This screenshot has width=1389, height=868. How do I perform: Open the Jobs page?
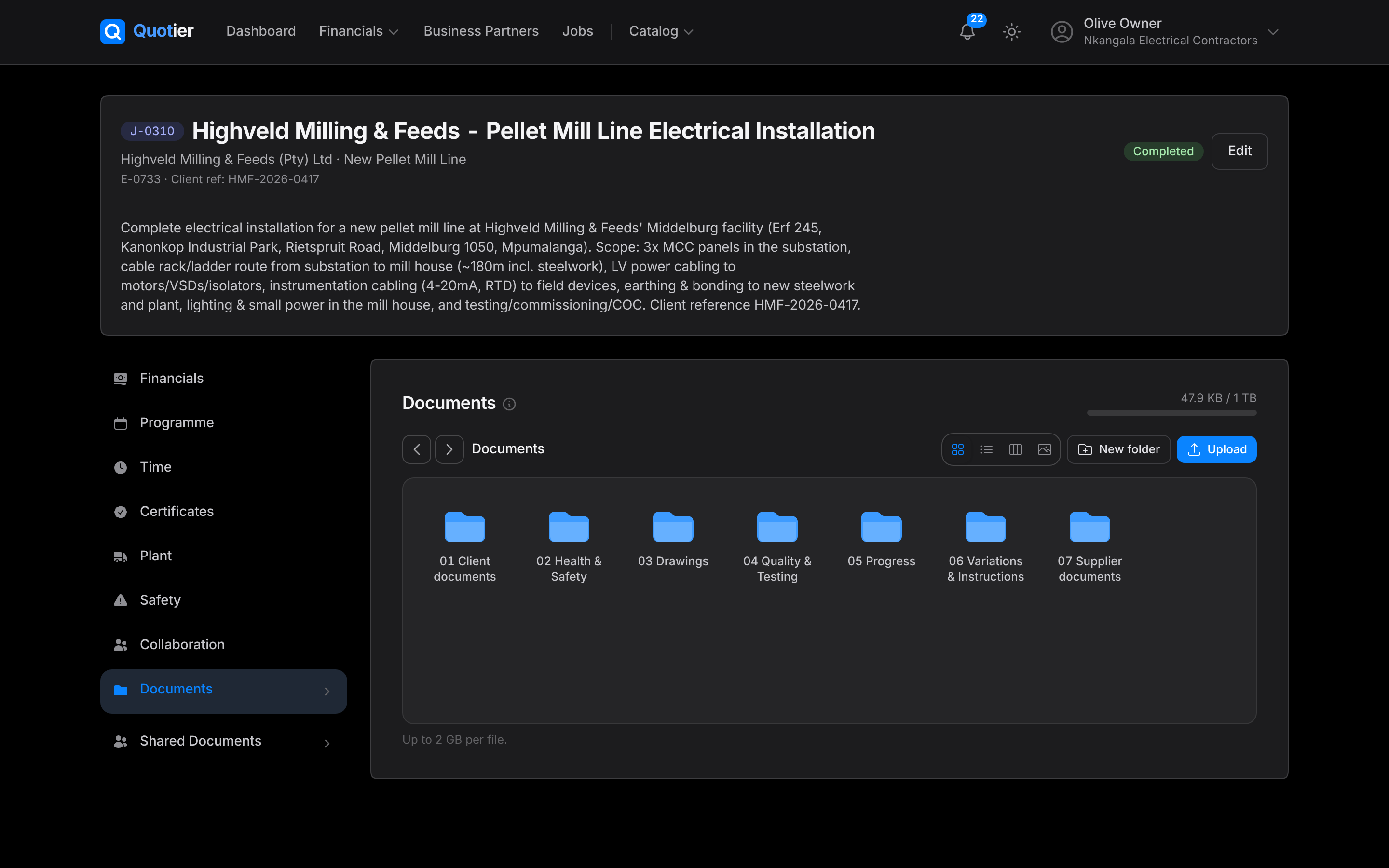577,31
